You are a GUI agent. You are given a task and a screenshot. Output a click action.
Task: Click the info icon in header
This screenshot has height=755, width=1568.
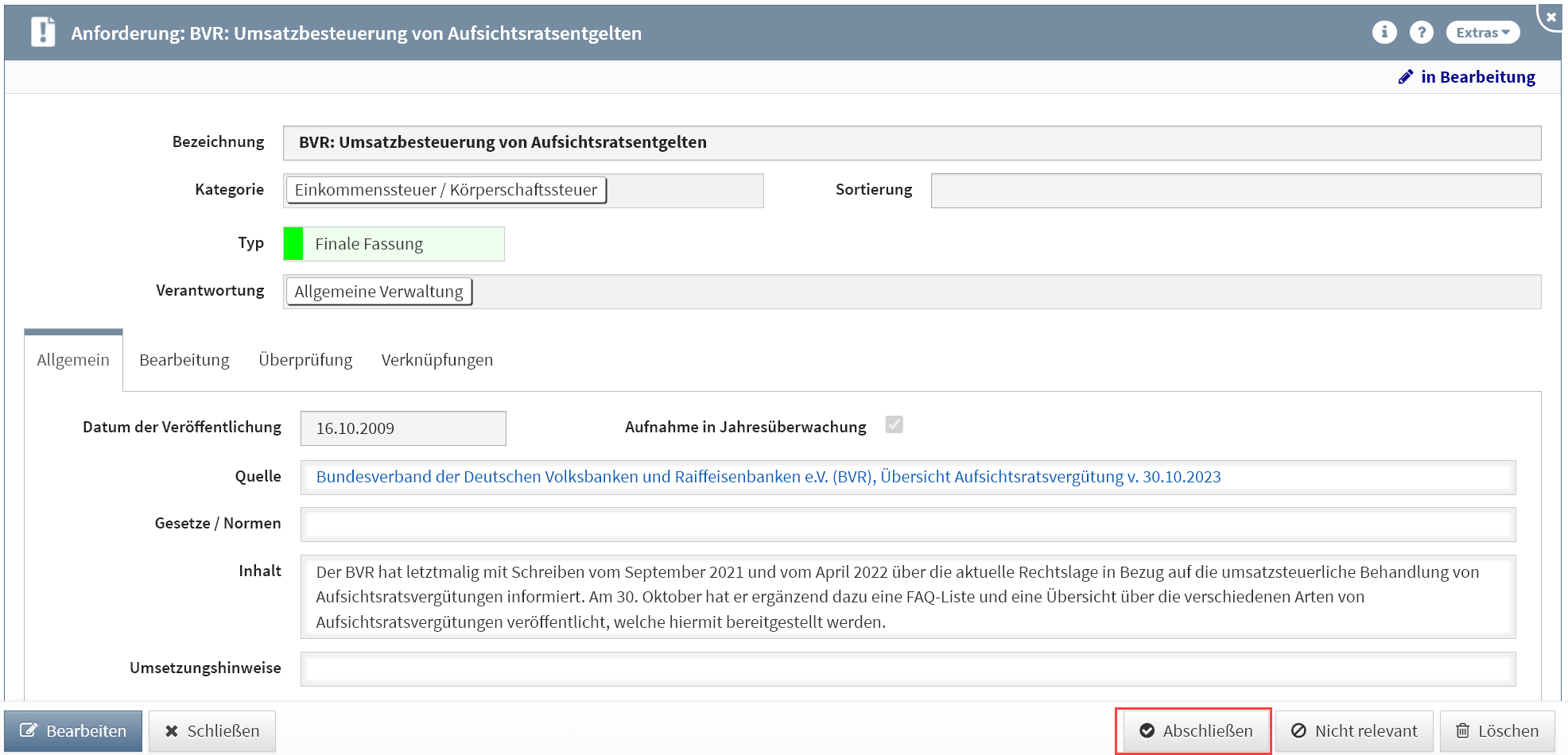[x=1384, y=32]
